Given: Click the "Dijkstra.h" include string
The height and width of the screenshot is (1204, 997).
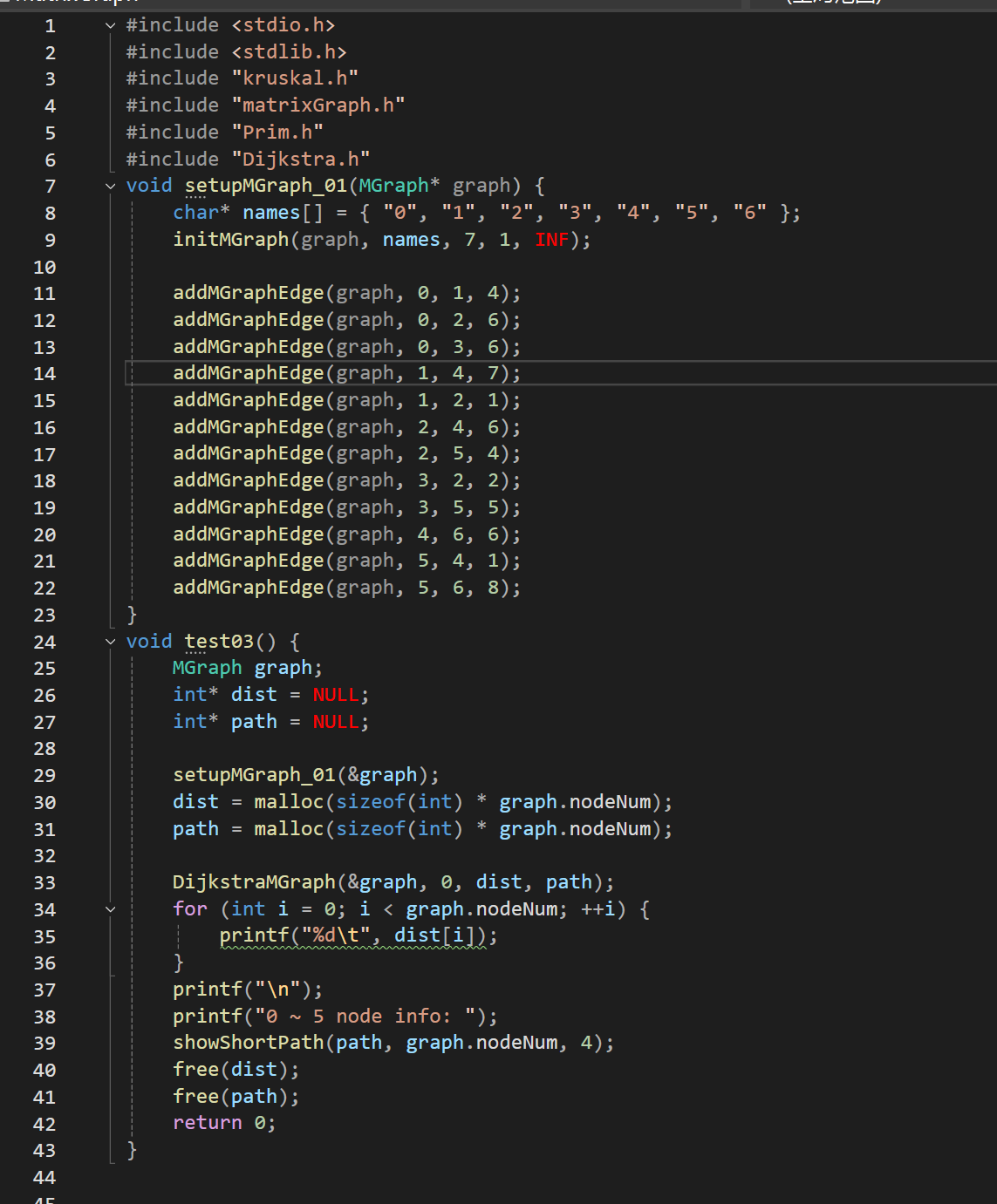Looking at the screenshot, I should coord(301,160).
